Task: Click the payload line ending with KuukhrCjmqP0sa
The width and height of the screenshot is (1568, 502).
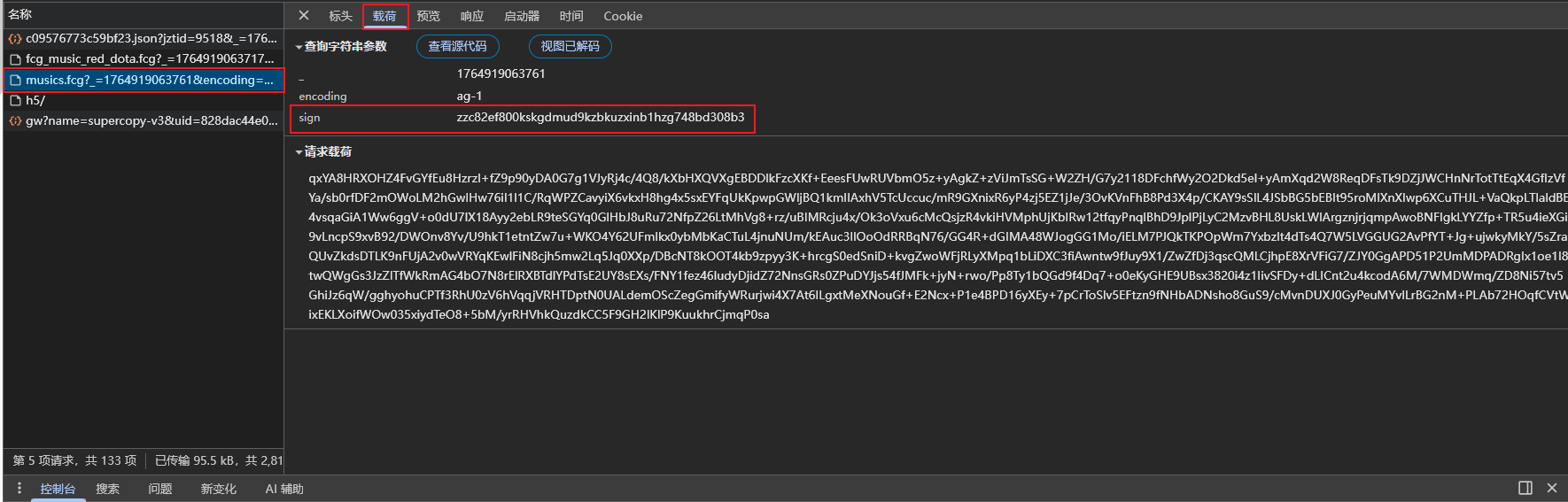Action: click(x=539, y=314)
